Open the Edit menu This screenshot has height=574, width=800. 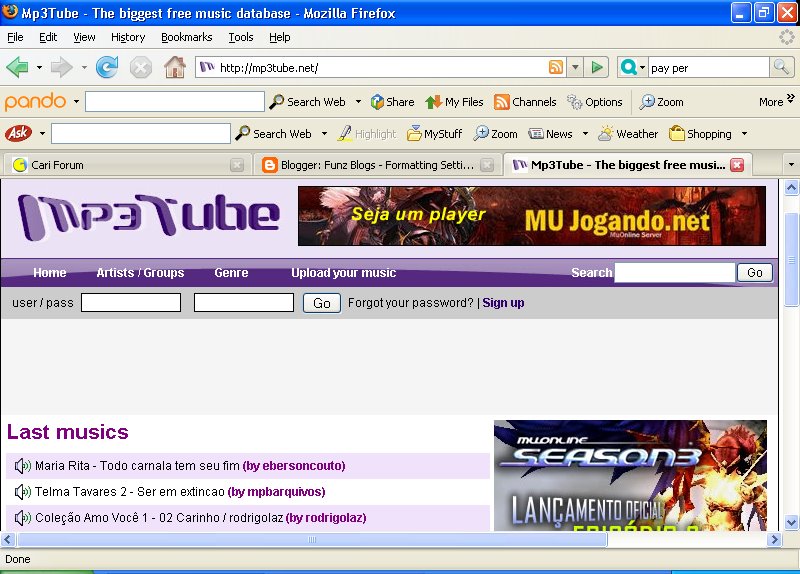point(48,37)
